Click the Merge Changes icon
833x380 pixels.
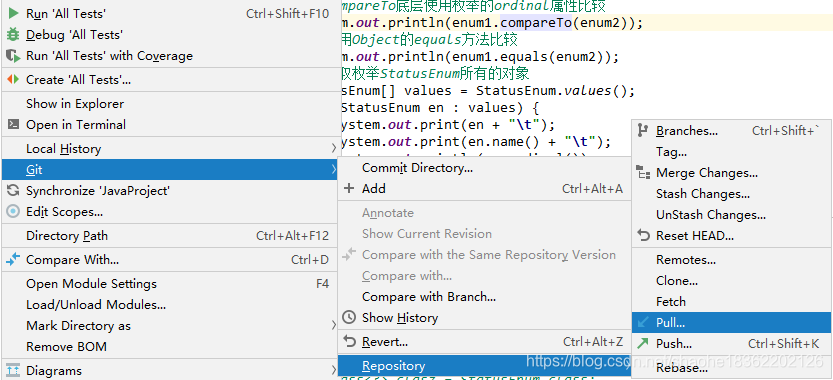pyautogui.click(x=643, y=173)
